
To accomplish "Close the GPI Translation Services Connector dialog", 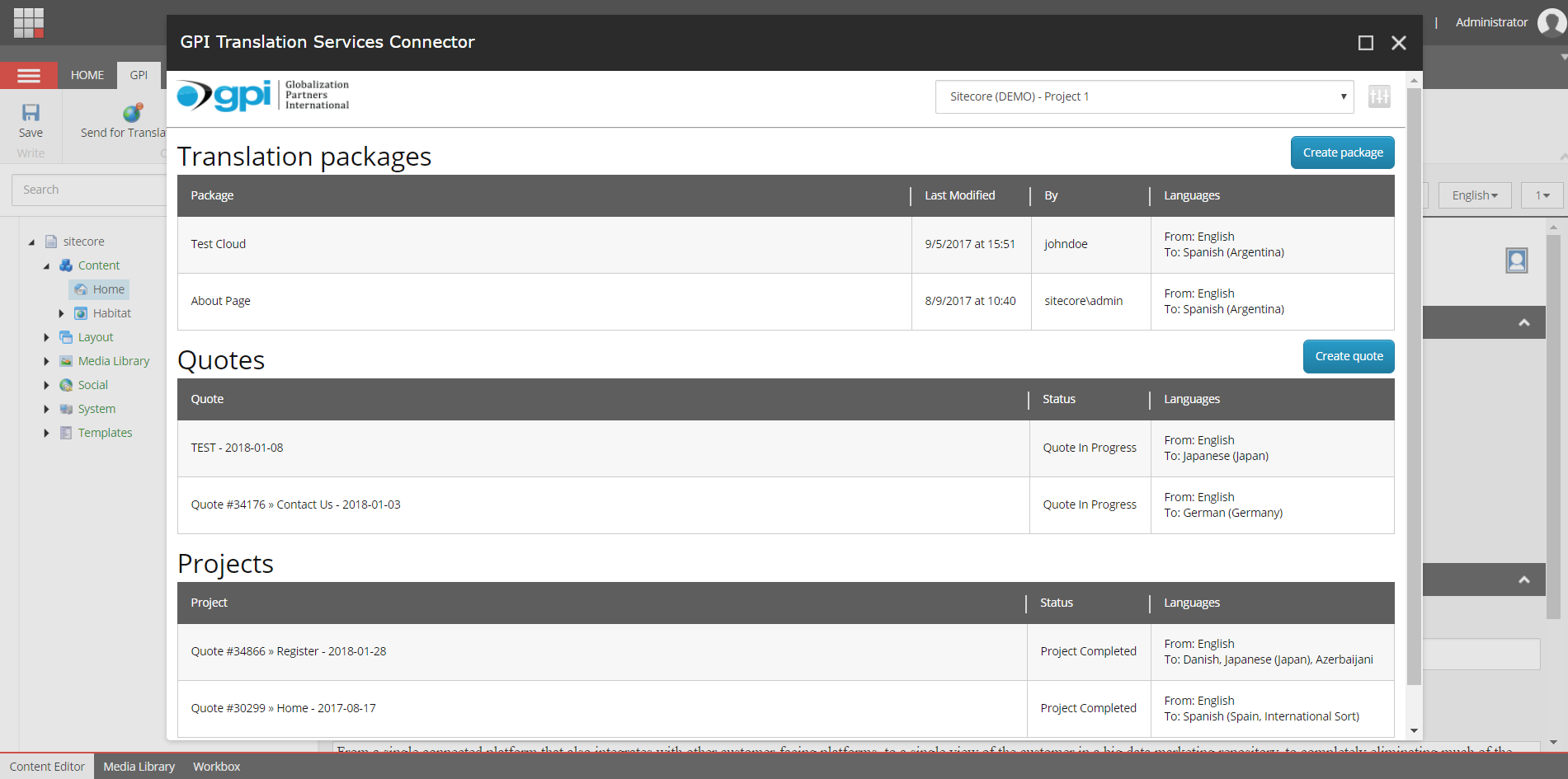I will (1399, 43).
